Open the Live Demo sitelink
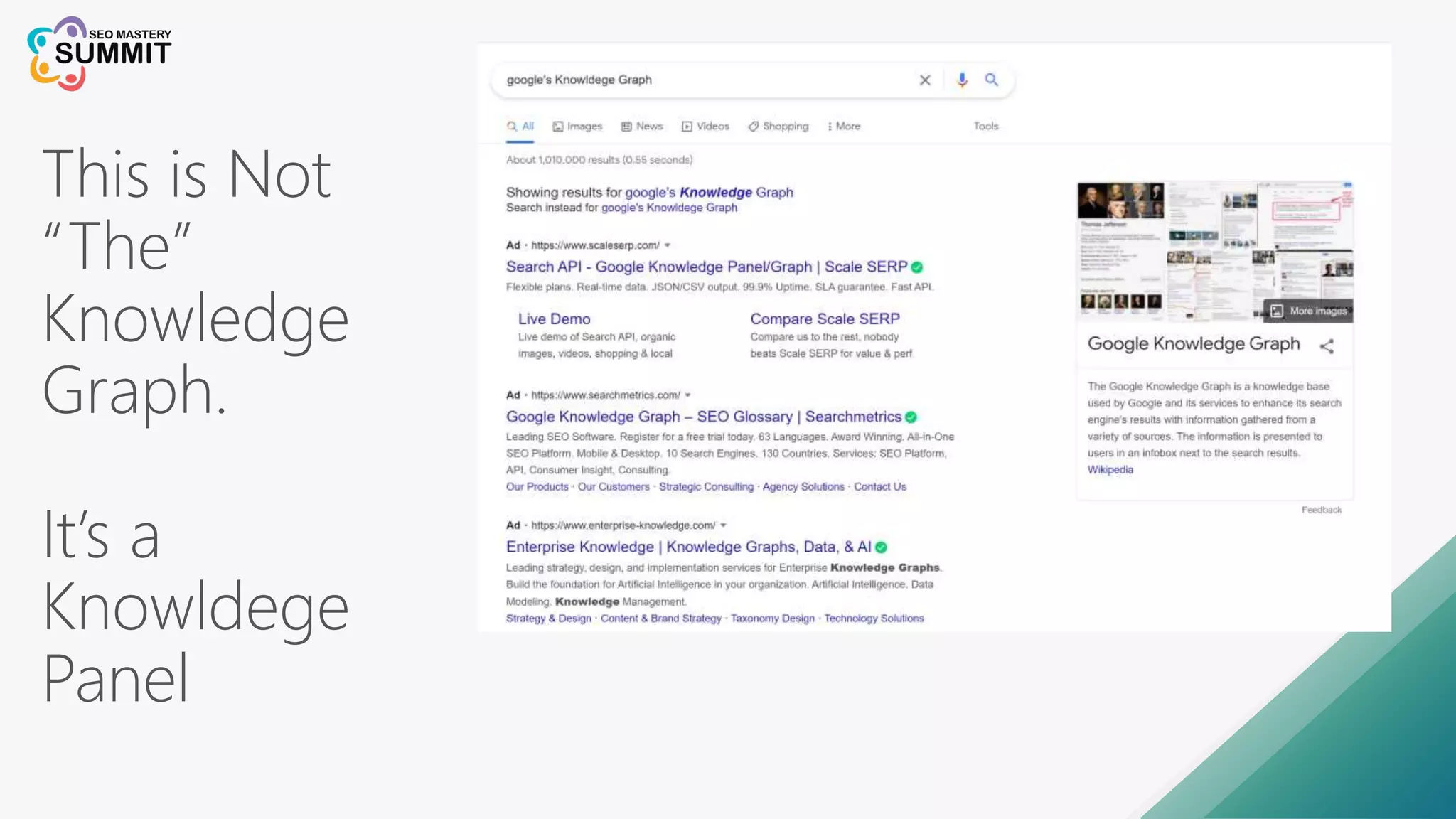 pyautogui.click(x=554, y=319)
